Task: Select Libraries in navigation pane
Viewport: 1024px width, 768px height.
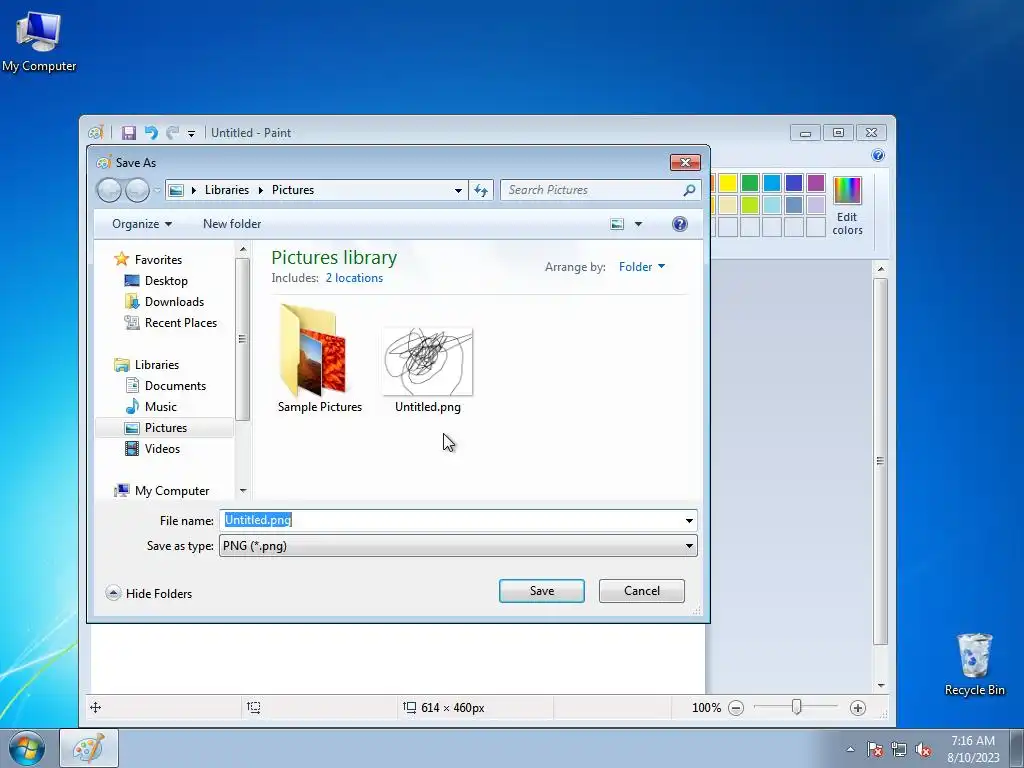Action: [157, 364]
